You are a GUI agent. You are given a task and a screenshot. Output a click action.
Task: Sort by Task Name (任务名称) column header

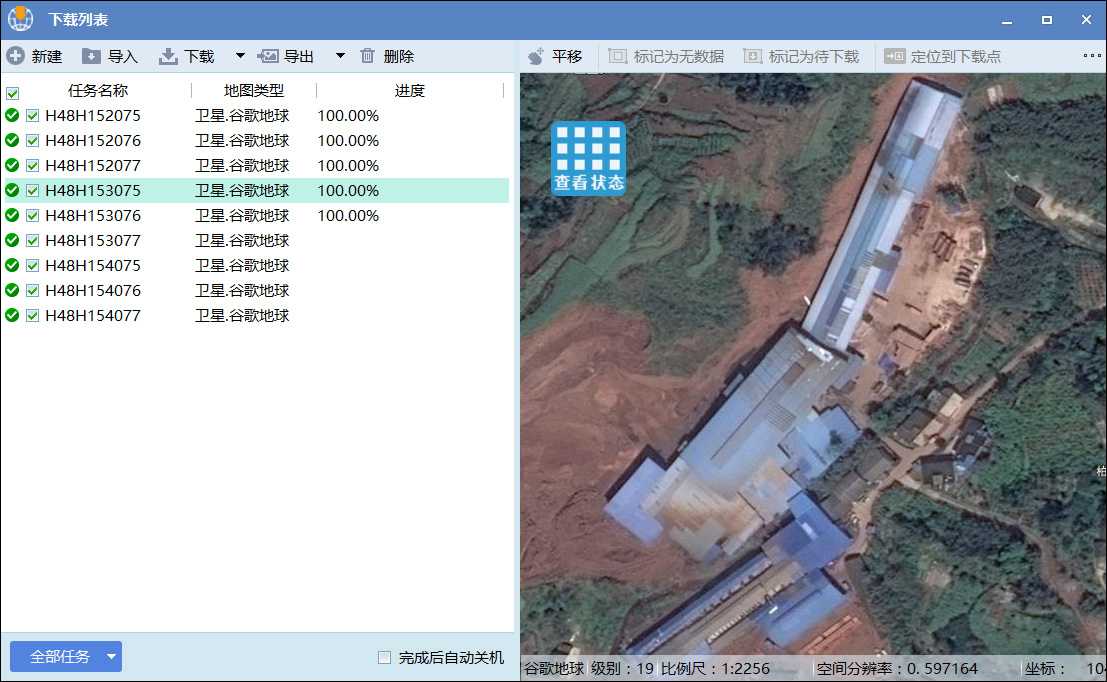click(98, 91)
